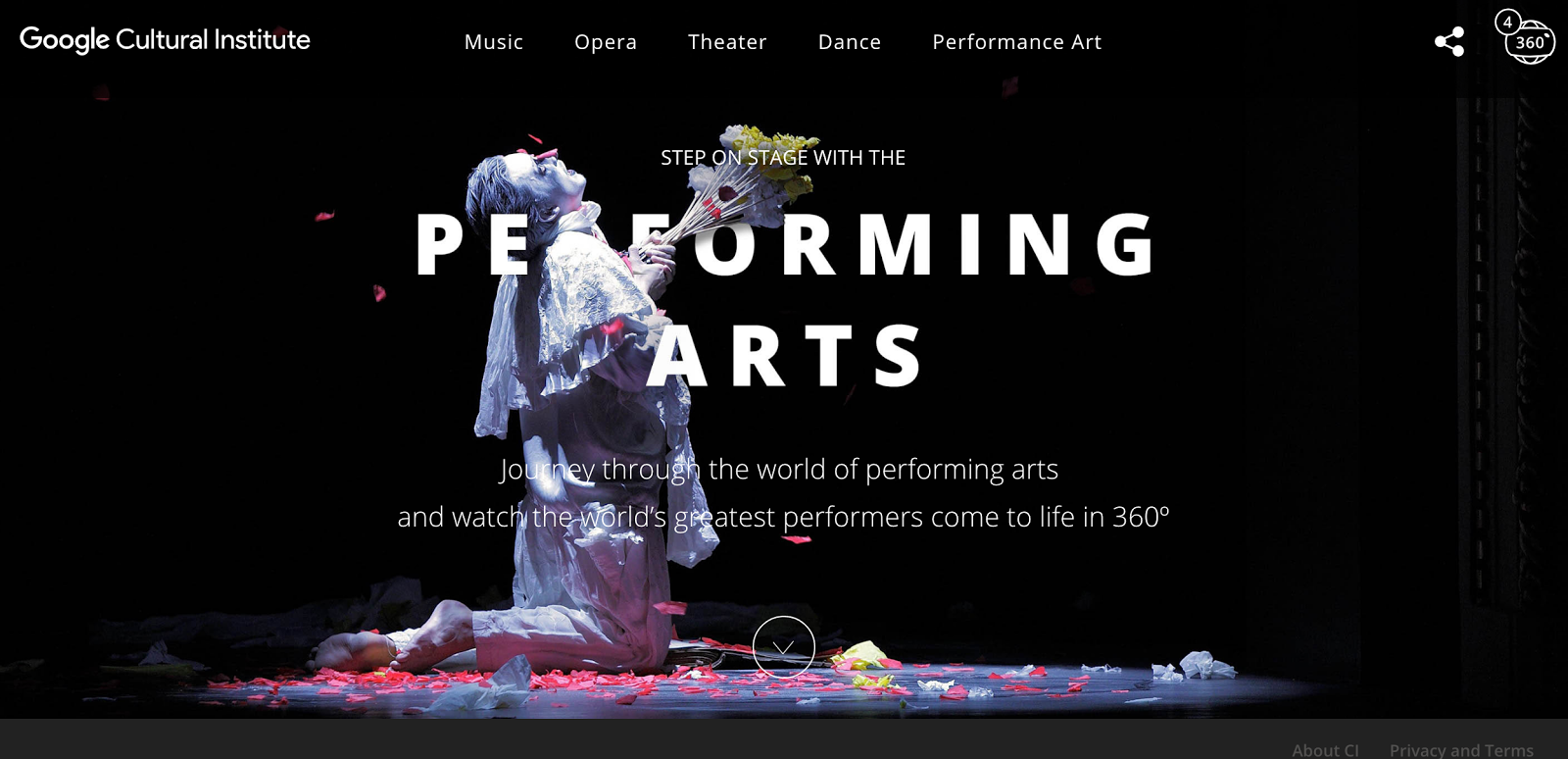1568x759 pixels.
Task: Open the share icon in header
Action: pos(1449,41)
